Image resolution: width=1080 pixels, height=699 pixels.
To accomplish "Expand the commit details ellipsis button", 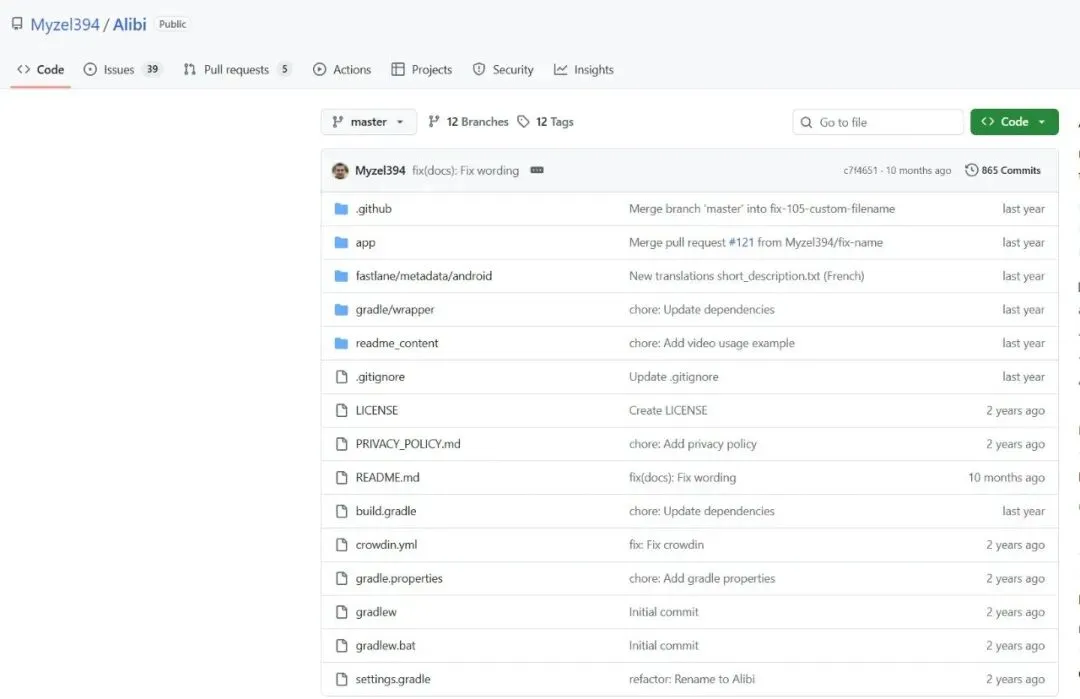I will tap(537, 170).
